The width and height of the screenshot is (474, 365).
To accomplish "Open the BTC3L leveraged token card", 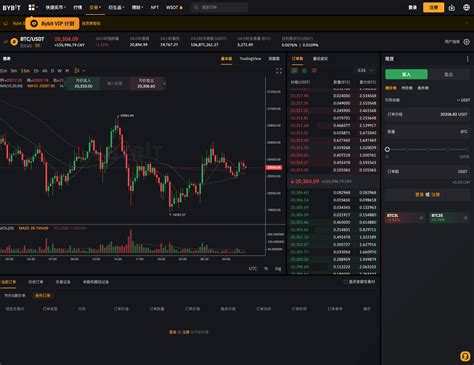I will click(405, 218).
